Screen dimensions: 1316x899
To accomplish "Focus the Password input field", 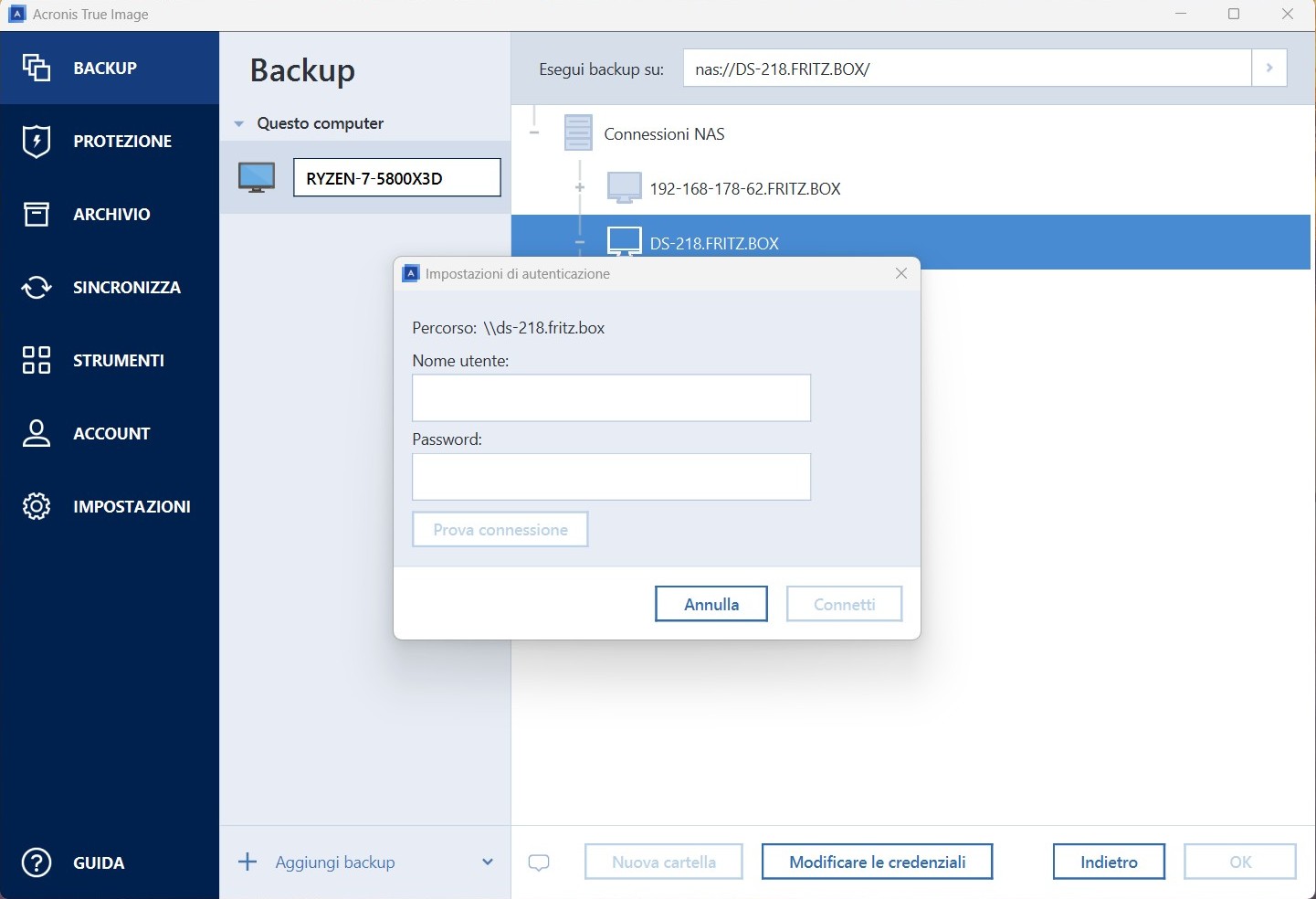I will (x=611, y=477).
